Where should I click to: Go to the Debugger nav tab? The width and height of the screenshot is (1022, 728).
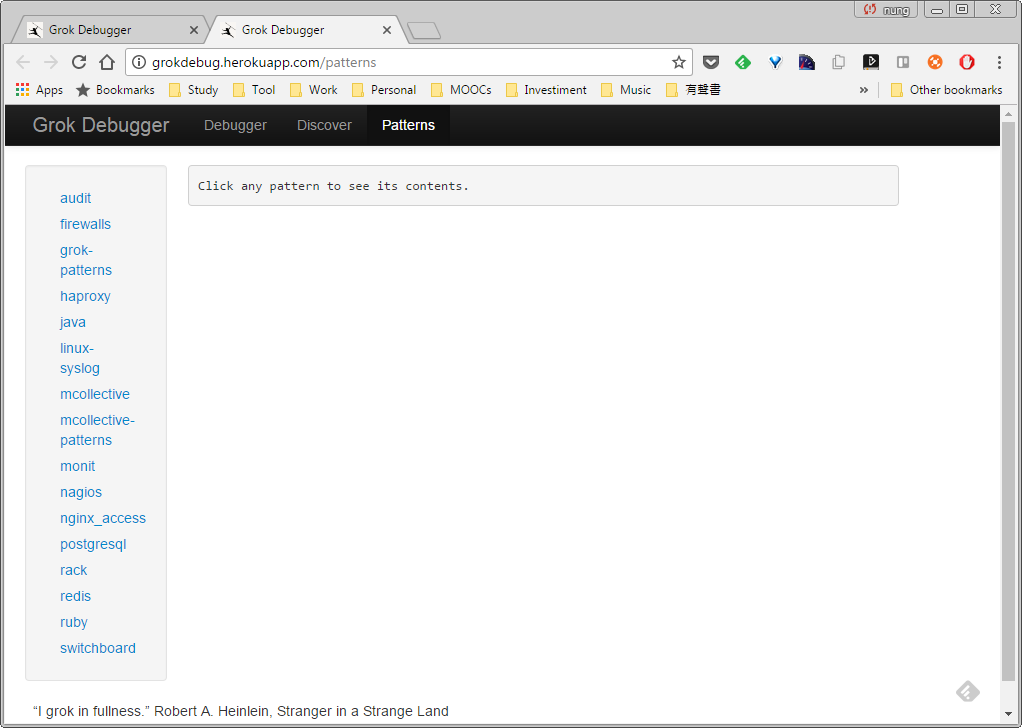(x=235, y=125)
